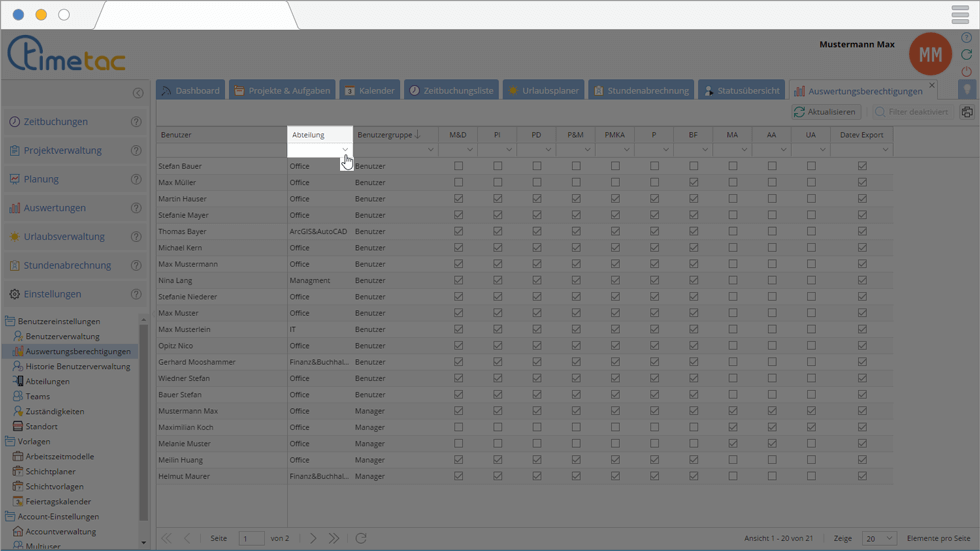Open the Auswertungen sidebar menu
The width and height of the screenshot is (980, 551).
click(55, 208)
